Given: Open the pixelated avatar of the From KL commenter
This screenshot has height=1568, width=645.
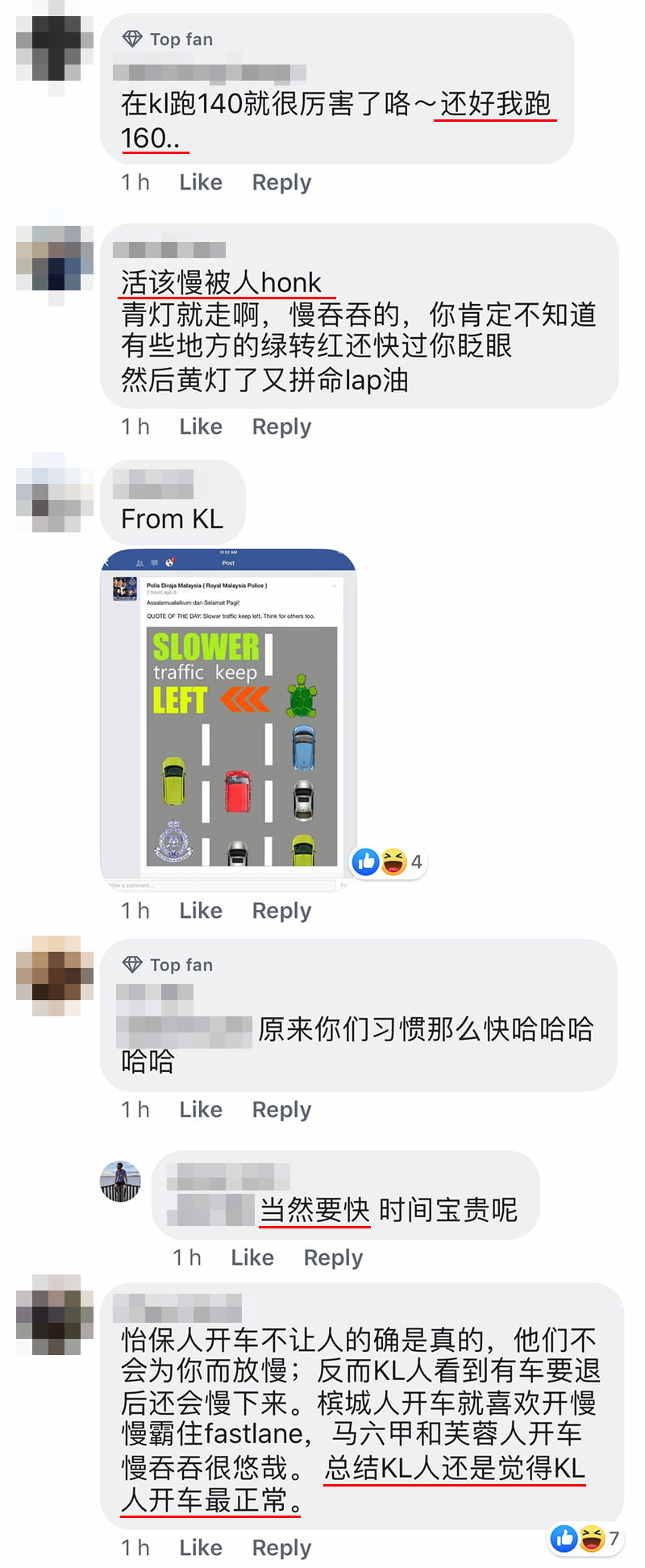Looking at the screenshot, I should (x=56, y=491).
